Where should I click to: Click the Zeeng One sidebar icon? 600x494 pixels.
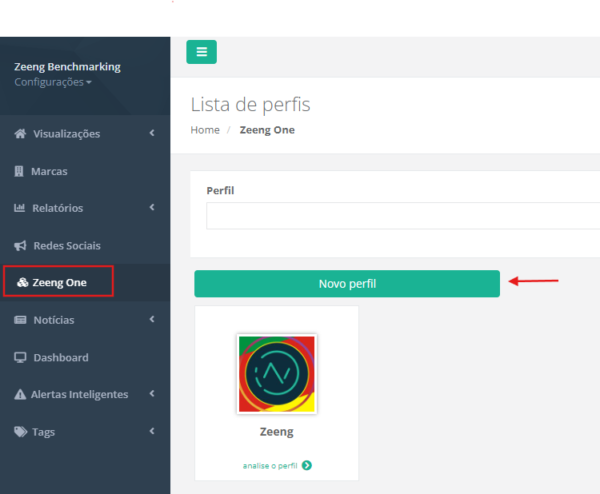click(22, 283)
